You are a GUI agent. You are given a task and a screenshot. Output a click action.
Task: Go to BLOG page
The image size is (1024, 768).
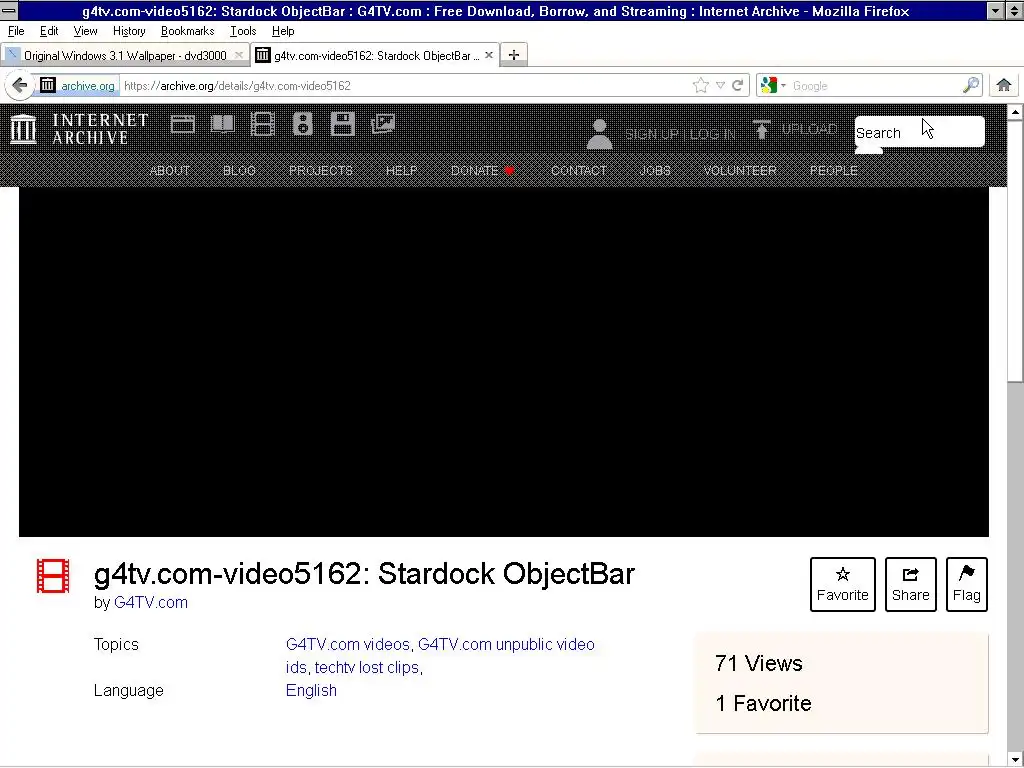[239, 170]
